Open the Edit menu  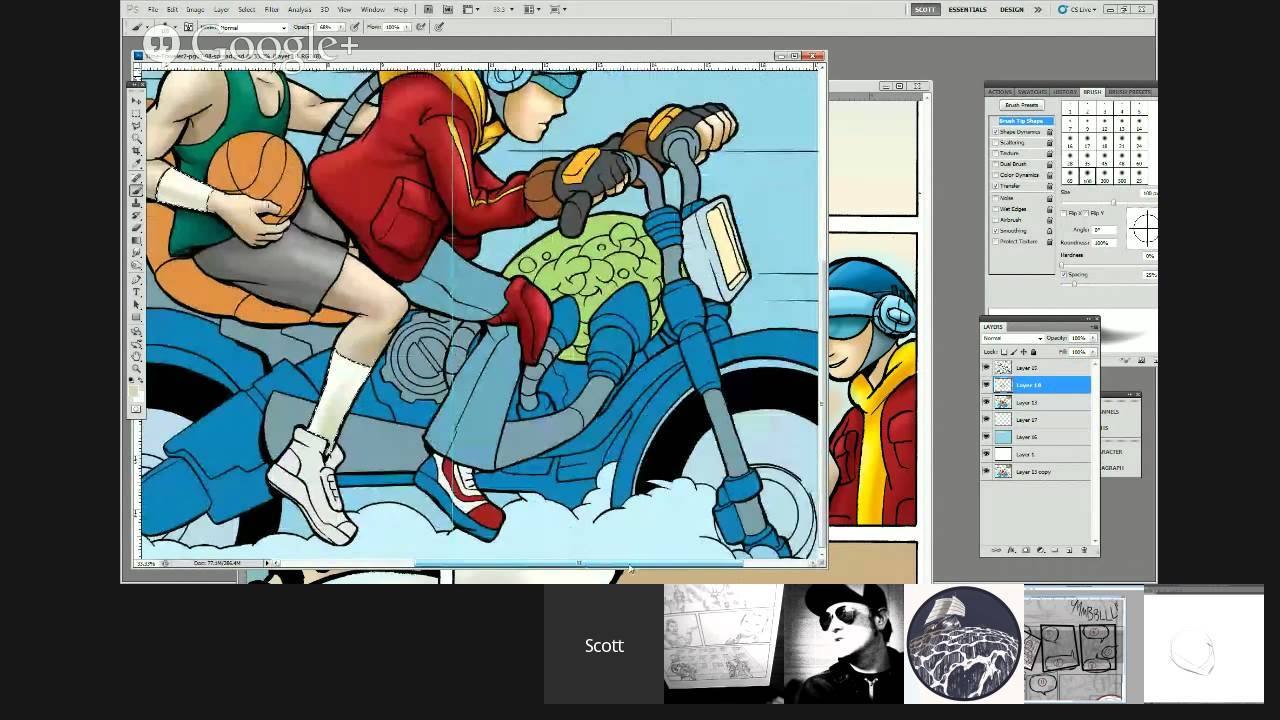(x=172, y=10)
